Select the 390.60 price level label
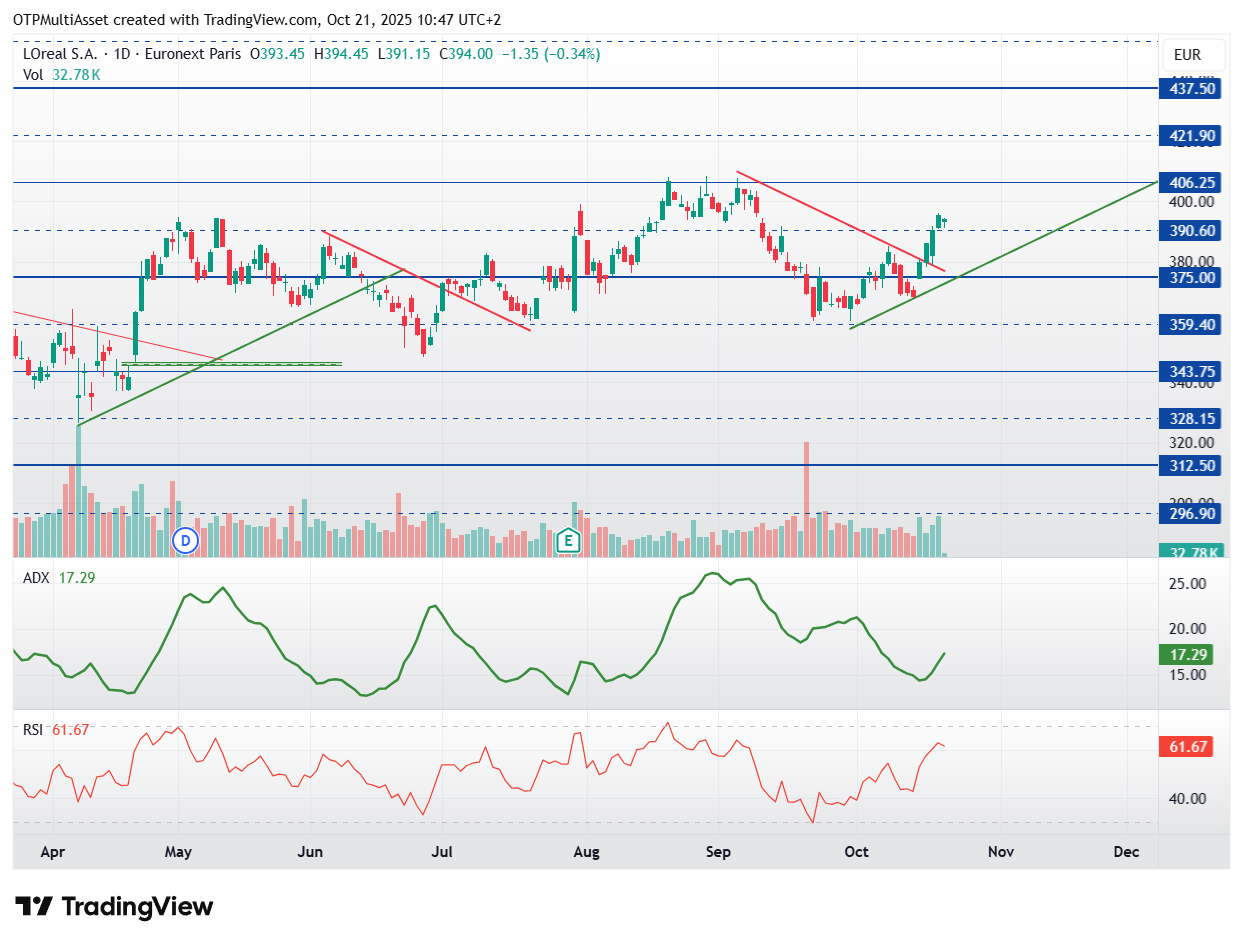1243x944 pixels. [x=1192, y=230]
